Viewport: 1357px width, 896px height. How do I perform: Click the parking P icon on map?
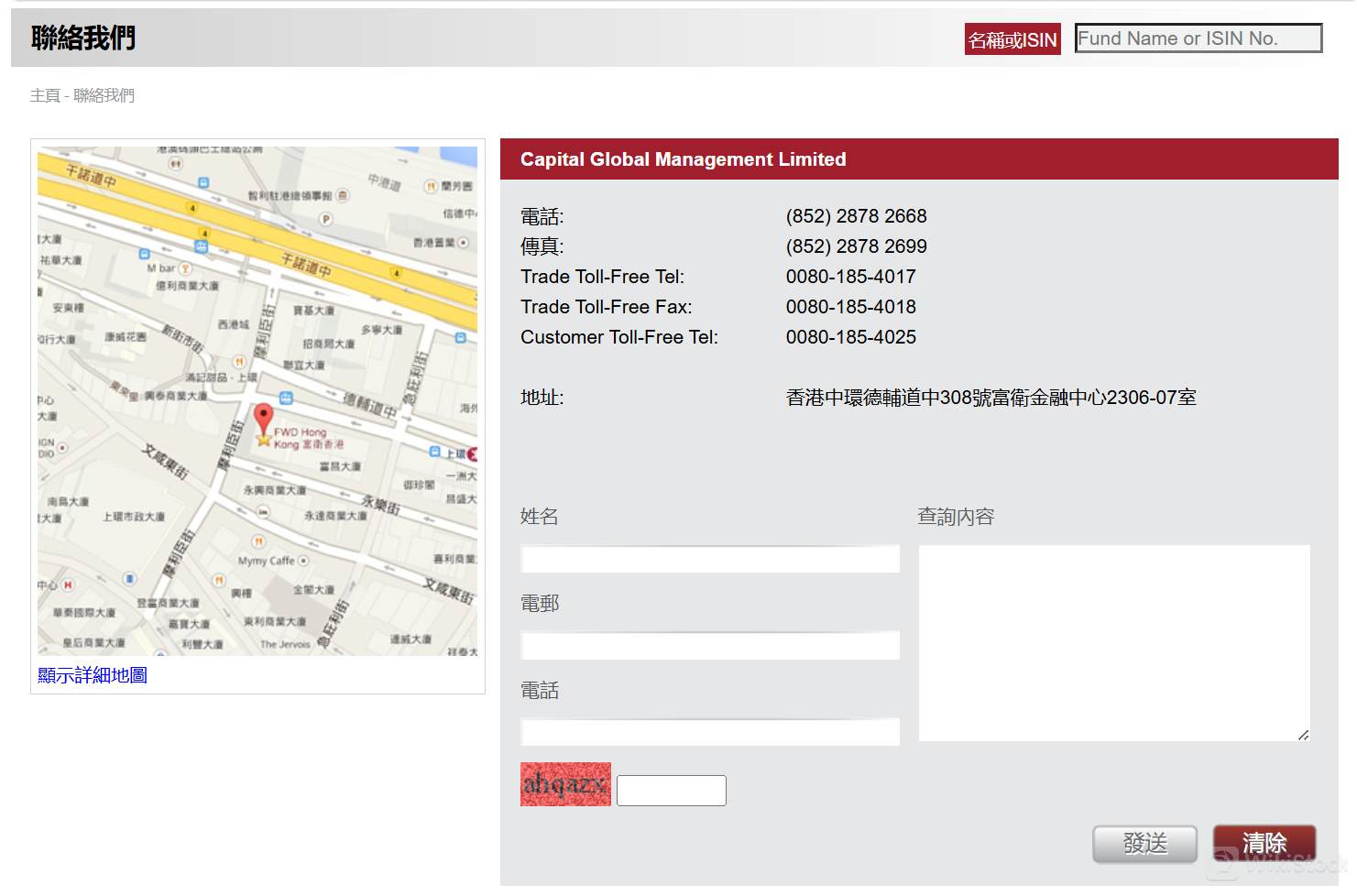(325, 219)
